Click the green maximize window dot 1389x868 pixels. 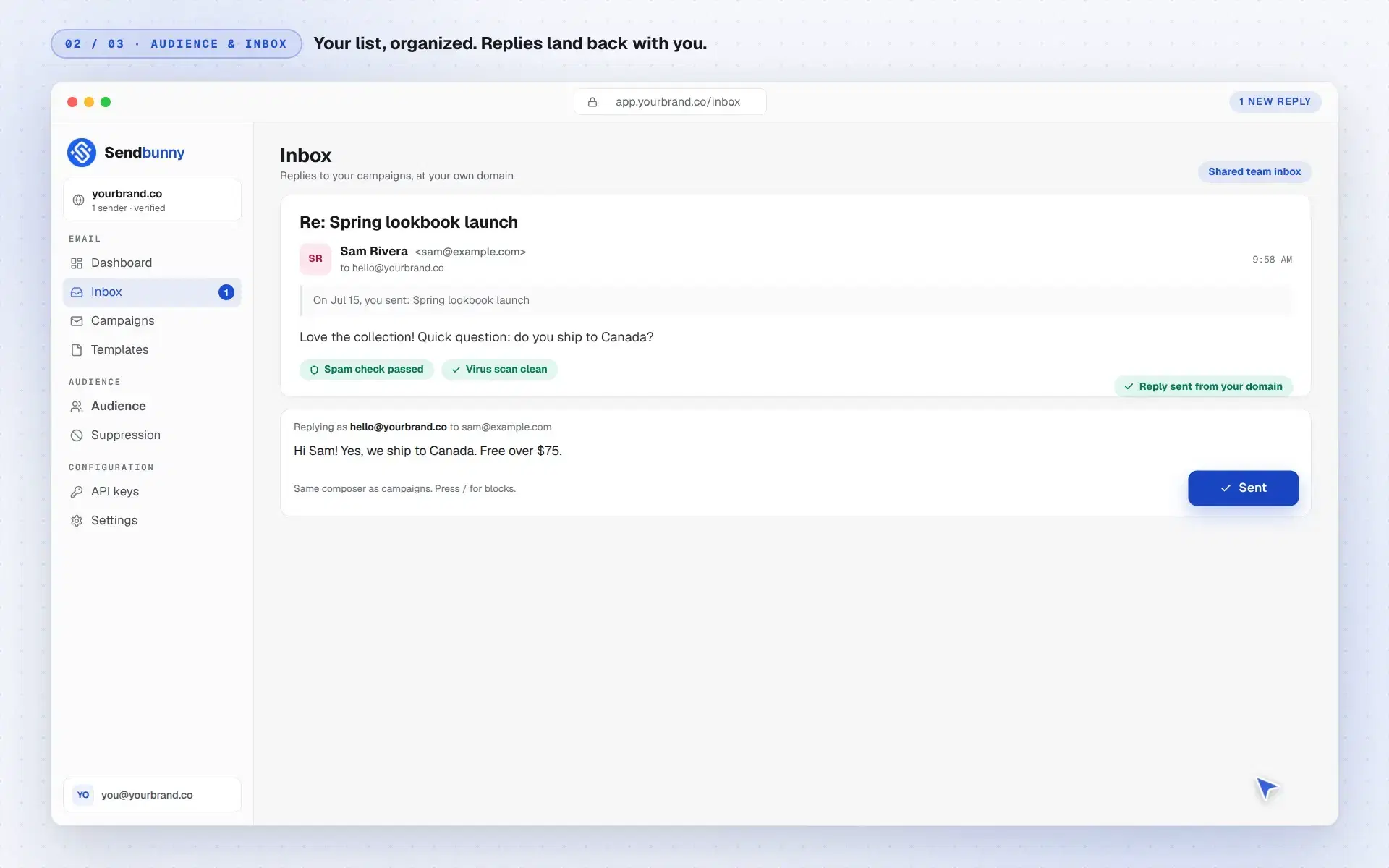tap(106, 102)
